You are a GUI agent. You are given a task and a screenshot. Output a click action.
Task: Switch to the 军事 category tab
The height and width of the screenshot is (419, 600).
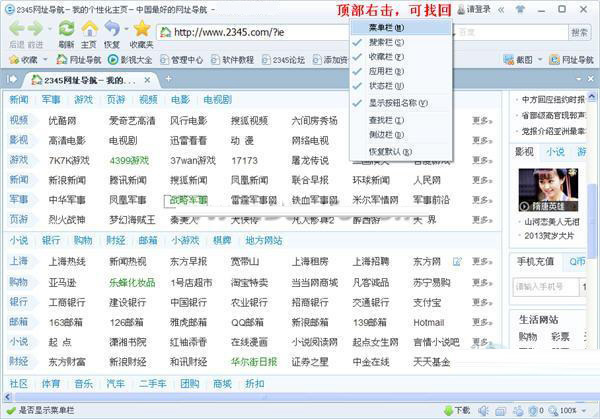(x=51, y=100)
